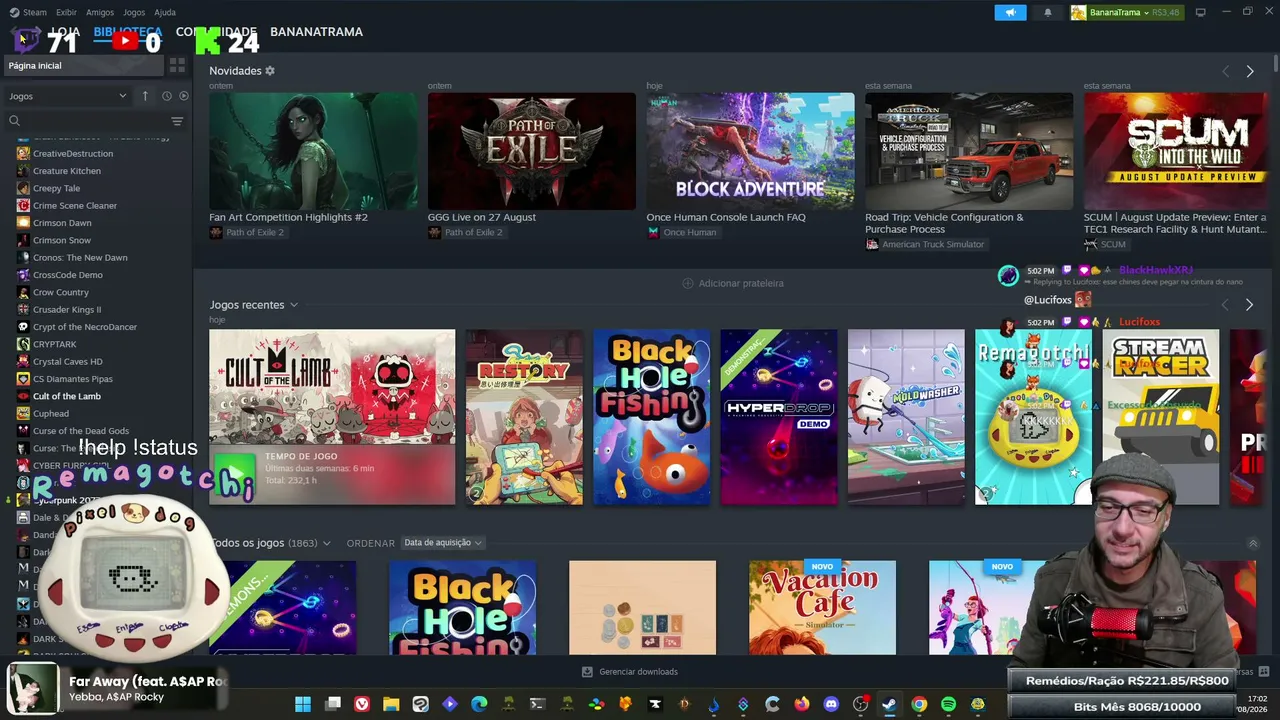Sort the game list with the up-arrow button
The height and width of the screenshot is (720, 1280).
(x=145, y=96)
